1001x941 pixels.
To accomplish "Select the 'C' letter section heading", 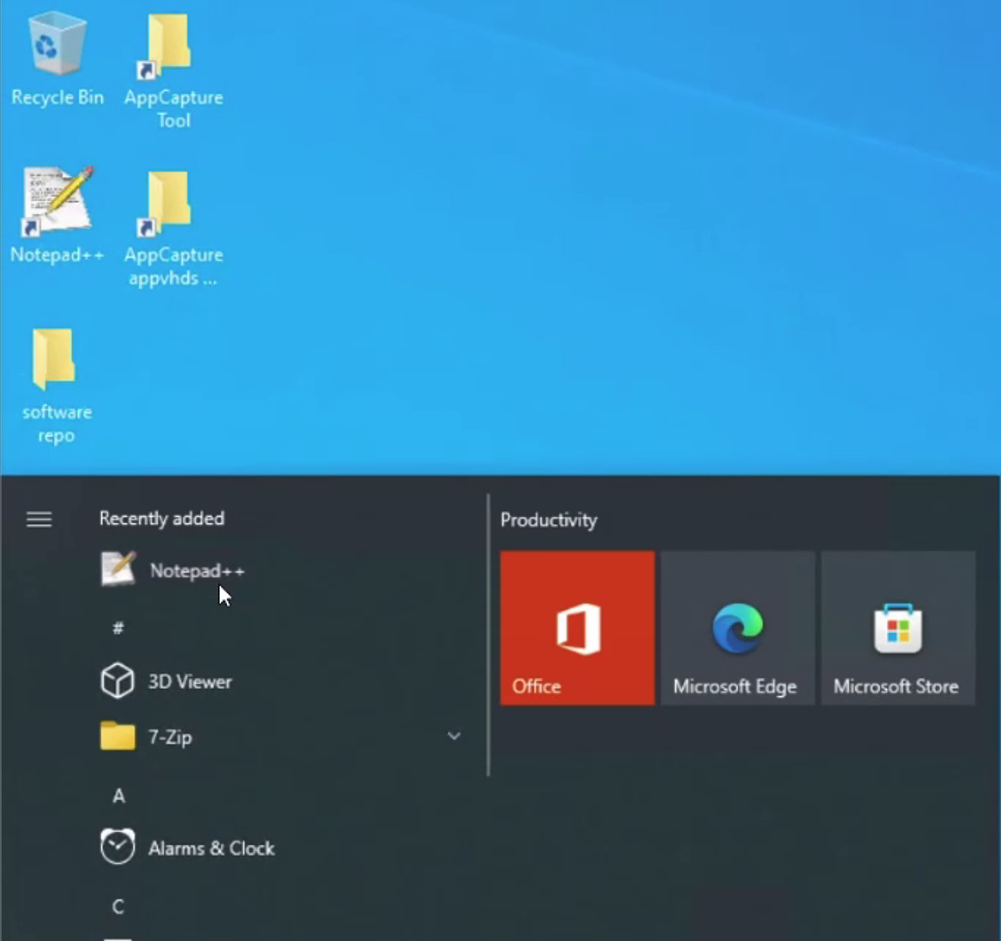I will tap(118, 906).
